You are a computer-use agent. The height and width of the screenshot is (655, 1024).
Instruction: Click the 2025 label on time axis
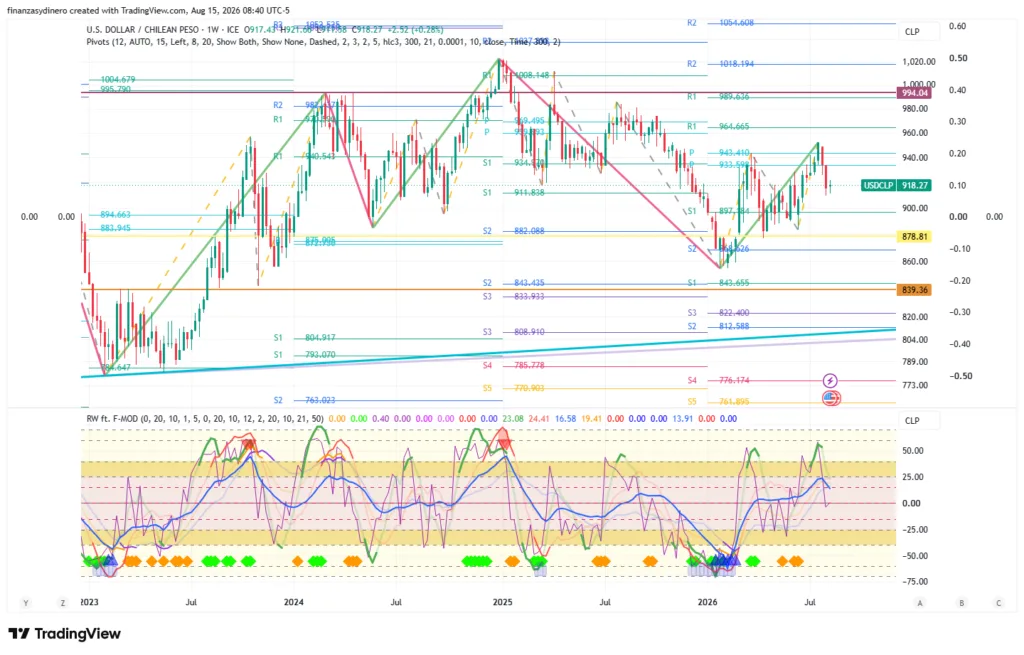502,602
